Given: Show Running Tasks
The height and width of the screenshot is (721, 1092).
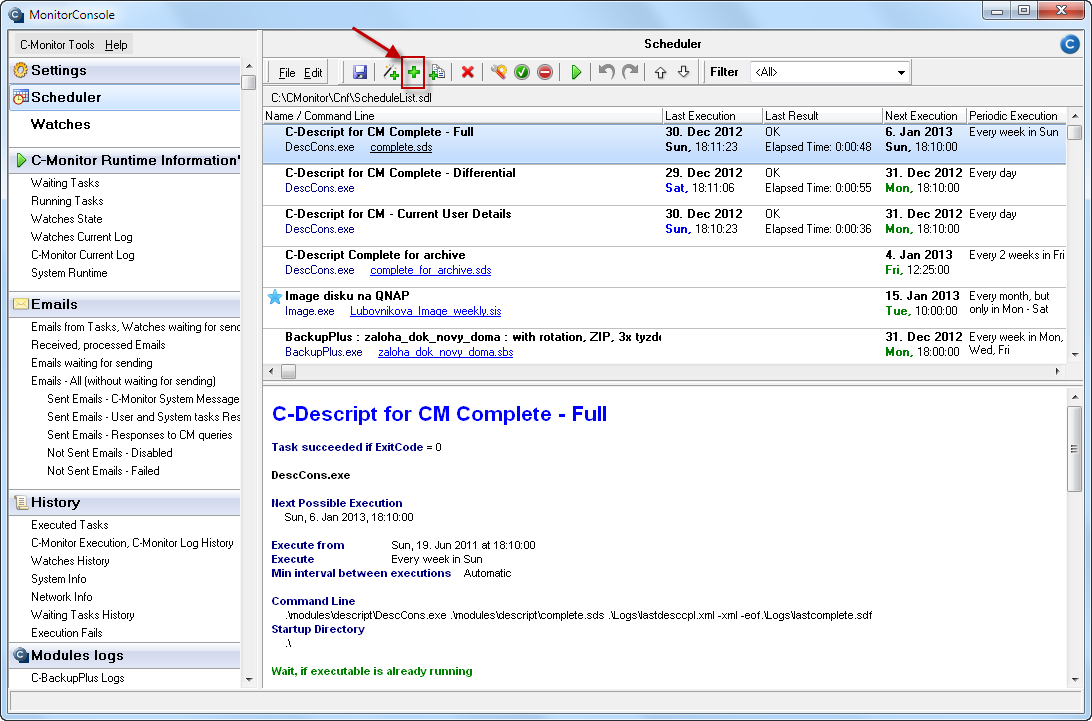Looking at the screenshot, I should pyautogui.click(x=67, y=201).
